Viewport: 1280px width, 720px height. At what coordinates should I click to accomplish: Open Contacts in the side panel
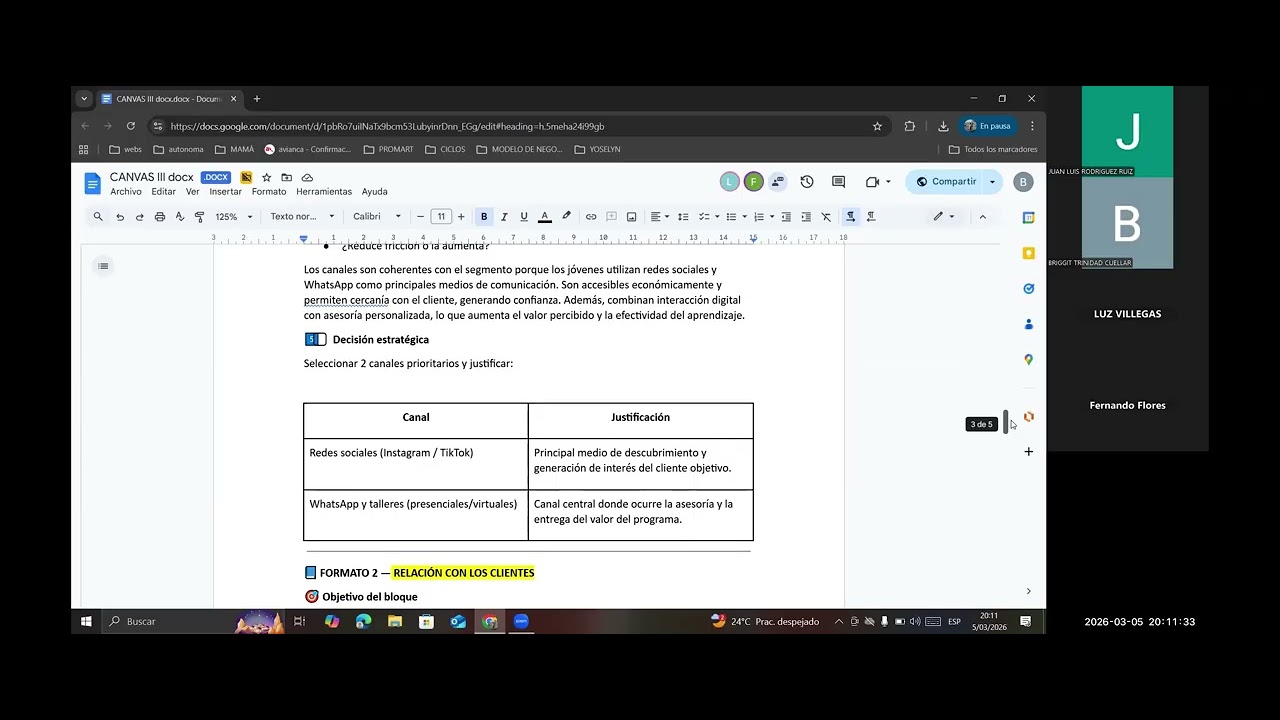pyautogui.click(x=1028, y=324)
